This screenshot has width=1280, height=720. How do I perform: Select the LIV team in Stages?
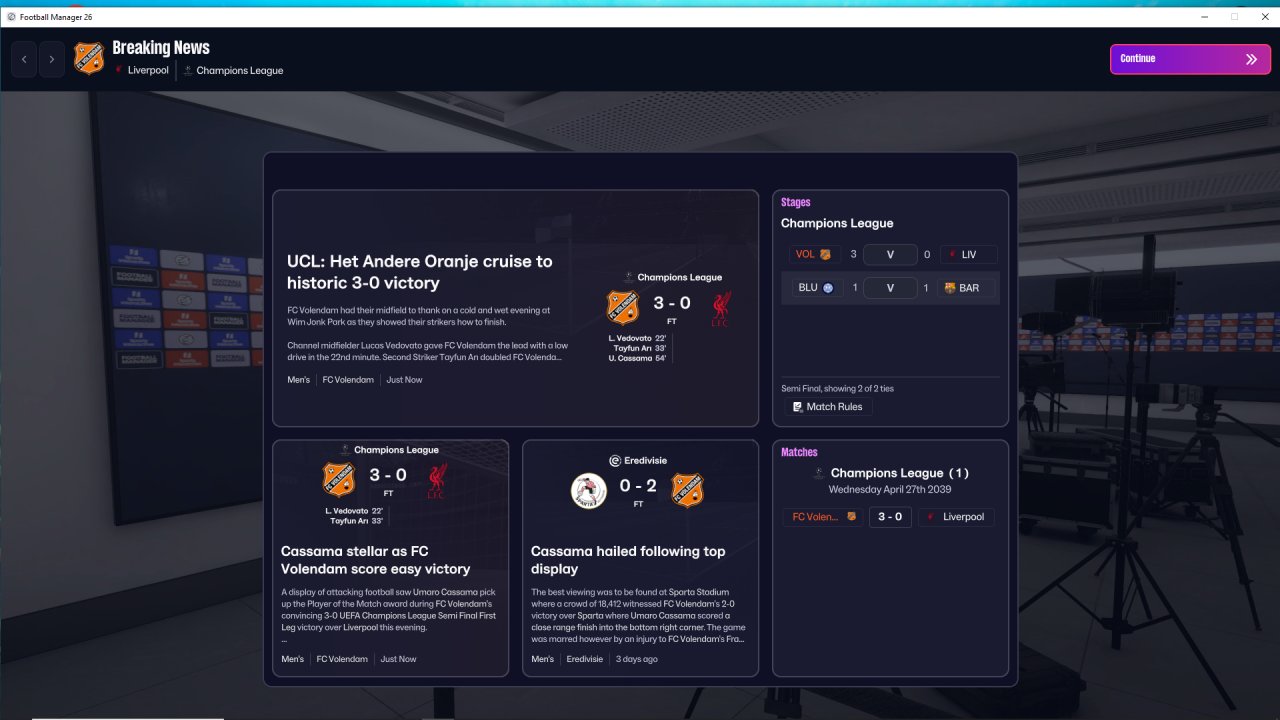(968, 255)
